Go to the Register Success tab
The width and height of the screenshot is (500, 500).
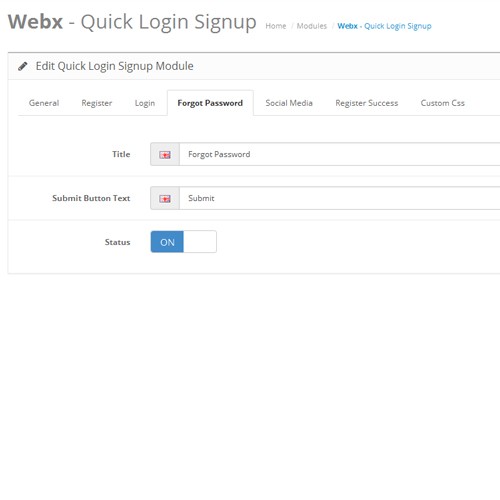367,103
